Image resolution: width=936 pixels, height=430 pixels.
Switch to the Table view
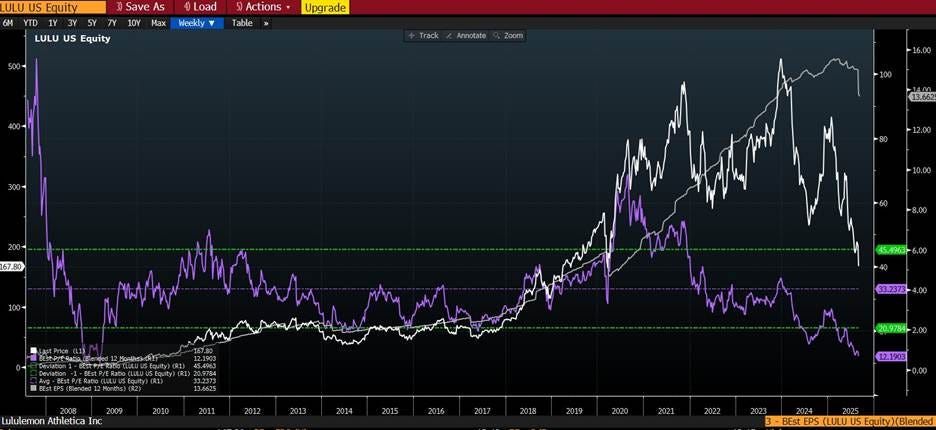[242, 23]
